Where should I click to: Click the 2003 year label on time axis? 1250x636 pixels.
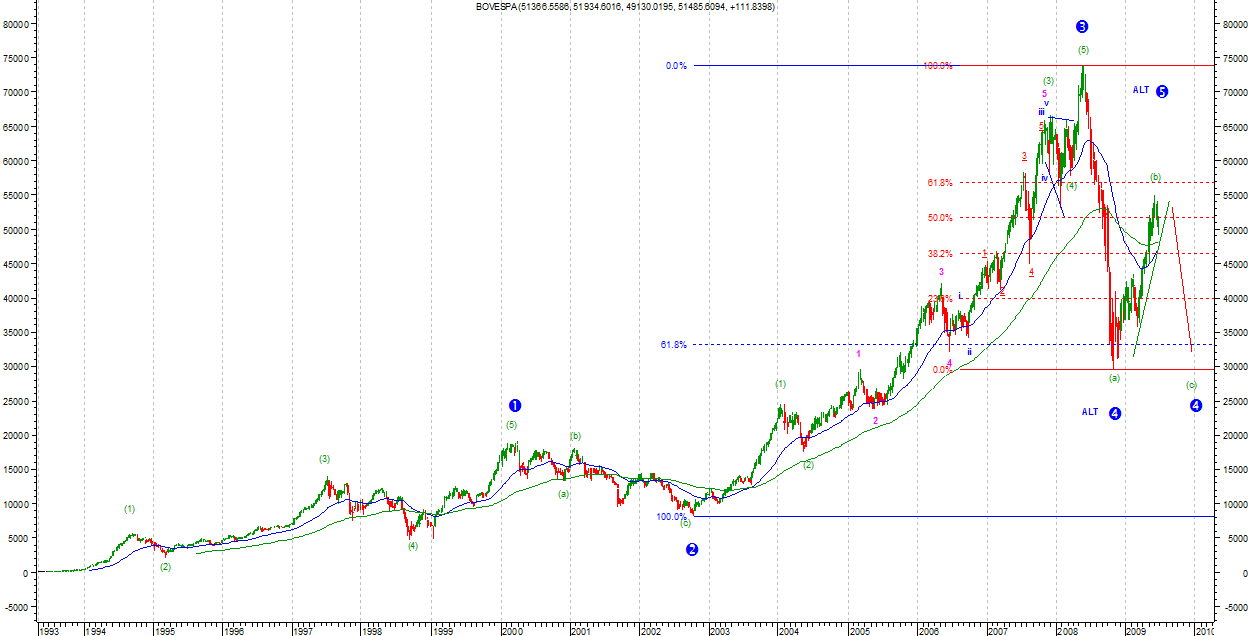point(719,630)
